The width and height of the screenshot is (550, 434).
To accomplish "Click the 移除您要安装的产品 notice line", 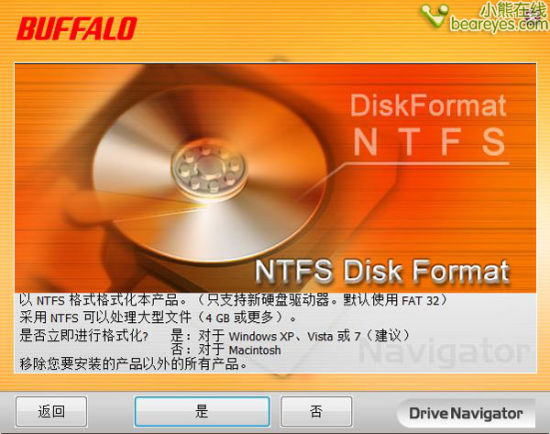I will pyautogui.click(x=133, y=364).
